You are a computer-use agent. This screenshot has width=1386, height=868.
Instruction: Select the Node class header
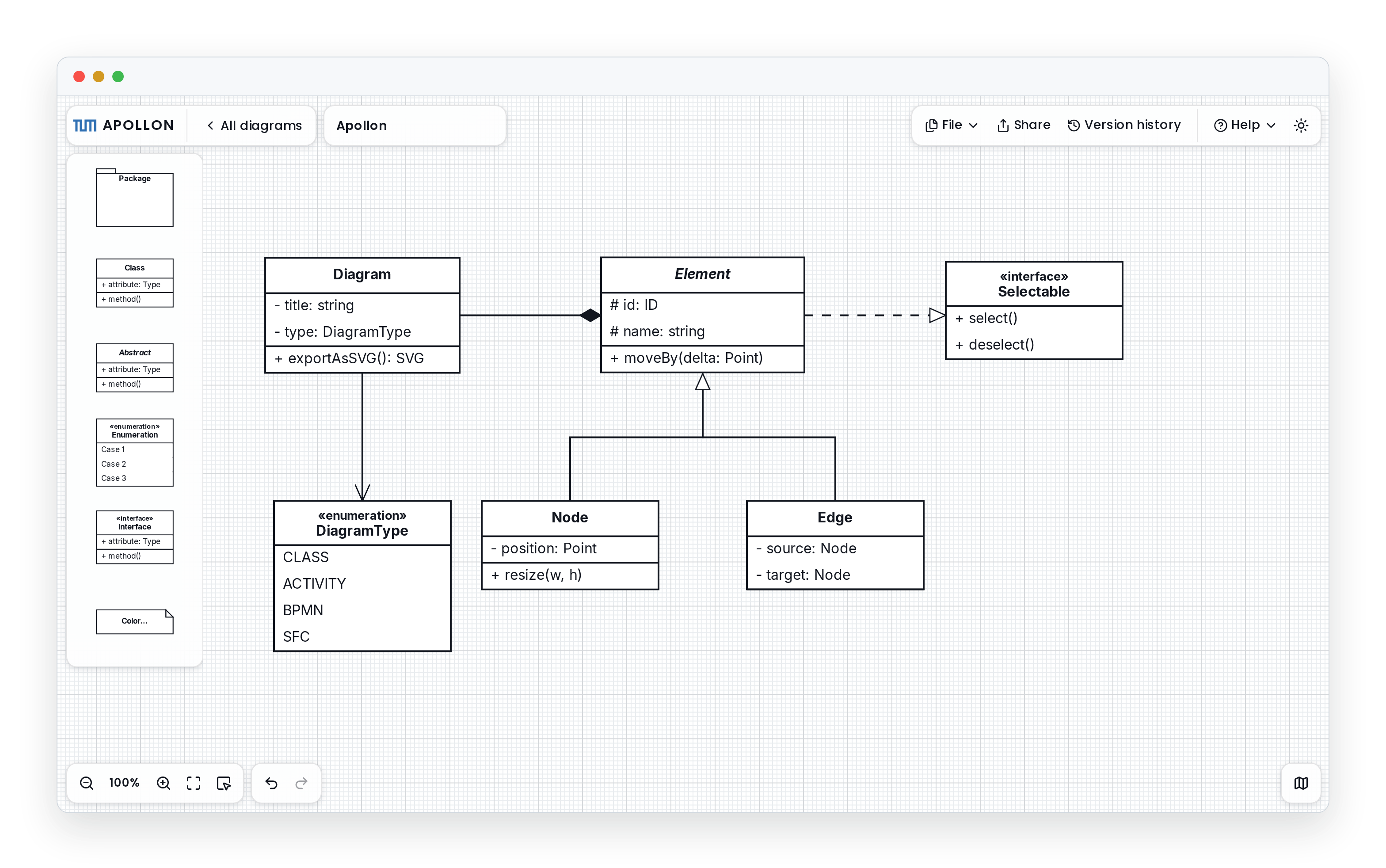pos(570,518)
